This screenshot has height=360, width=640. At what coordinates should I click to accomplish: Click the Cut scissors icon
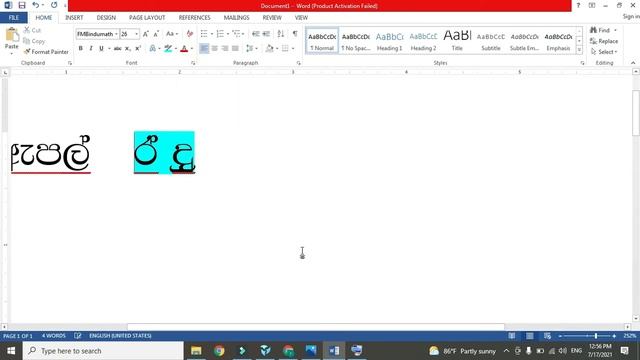coord(27,30)
